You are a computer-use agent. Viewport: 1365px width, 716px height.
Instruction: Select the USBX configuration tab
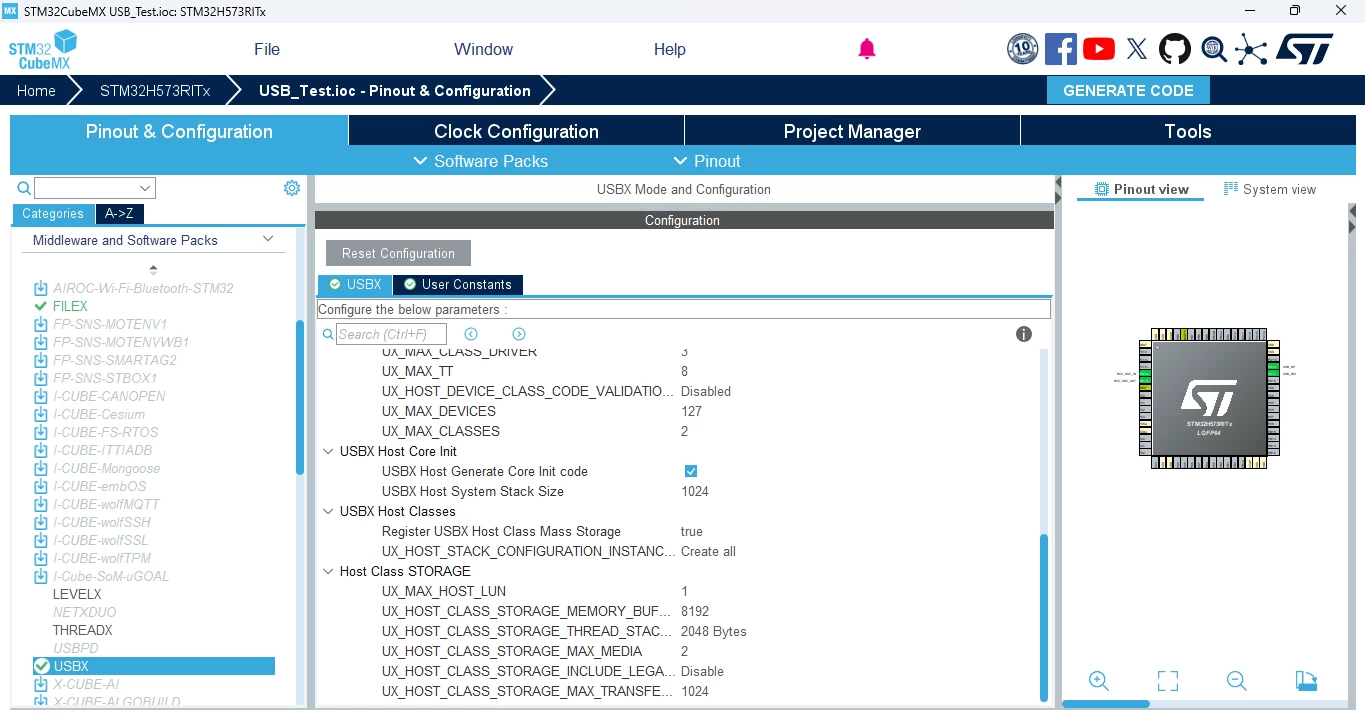pos(355,284)
